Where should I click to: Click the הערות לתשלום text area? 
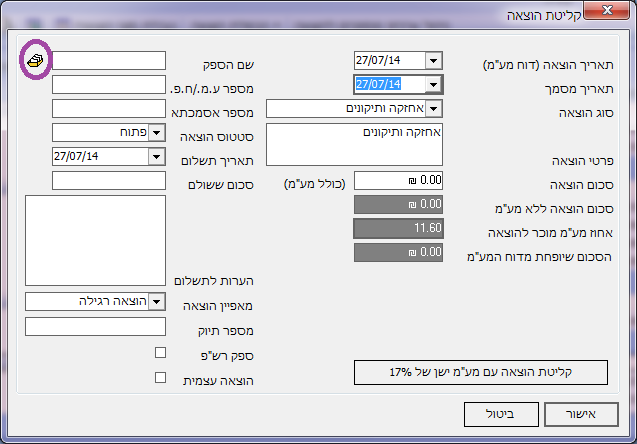(x=95, y=240)
